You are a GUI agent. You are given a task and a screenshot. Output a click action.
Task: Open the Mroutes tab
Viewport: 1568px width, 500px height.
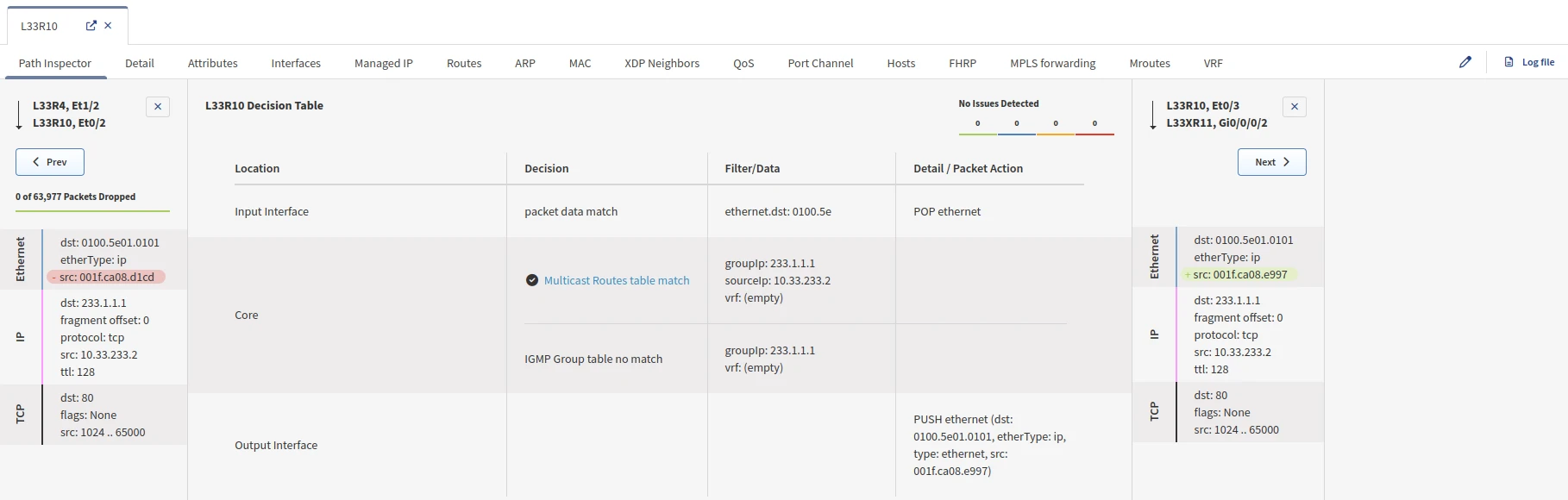point(1149,63)
